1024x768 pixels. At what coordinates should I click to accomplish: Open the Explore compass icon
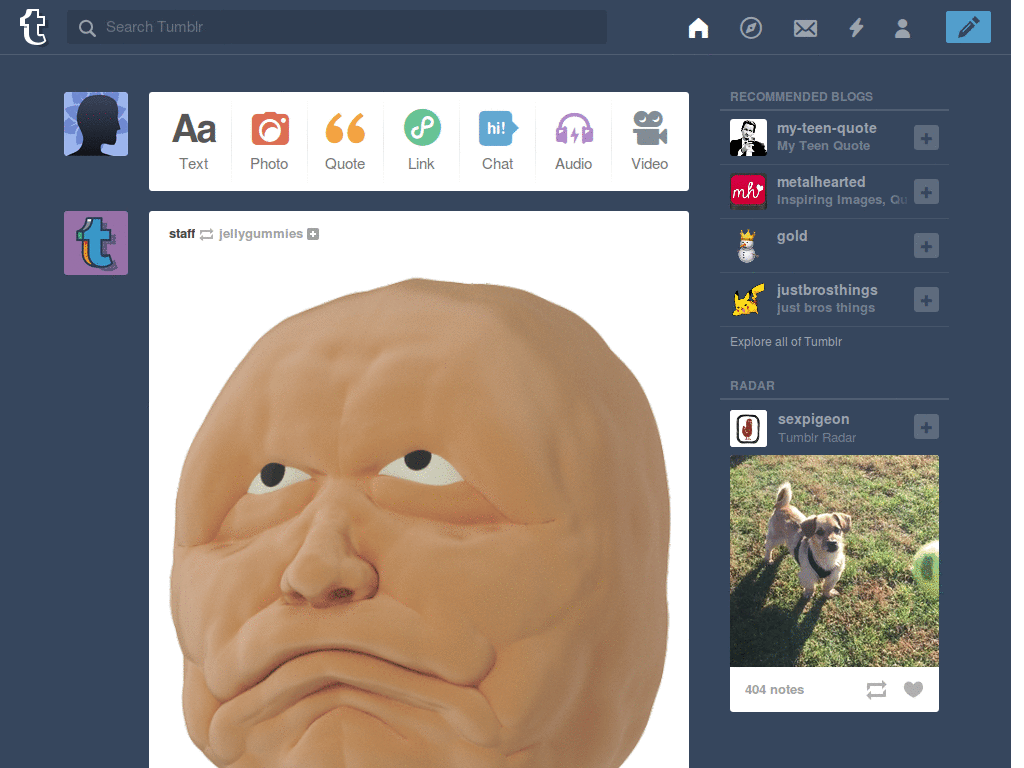click(751, 28)
